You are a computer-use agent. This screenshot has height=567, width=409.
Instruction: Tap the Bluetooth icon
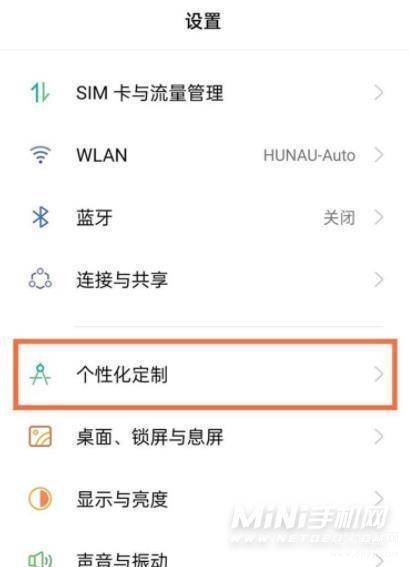coord(41,217)
